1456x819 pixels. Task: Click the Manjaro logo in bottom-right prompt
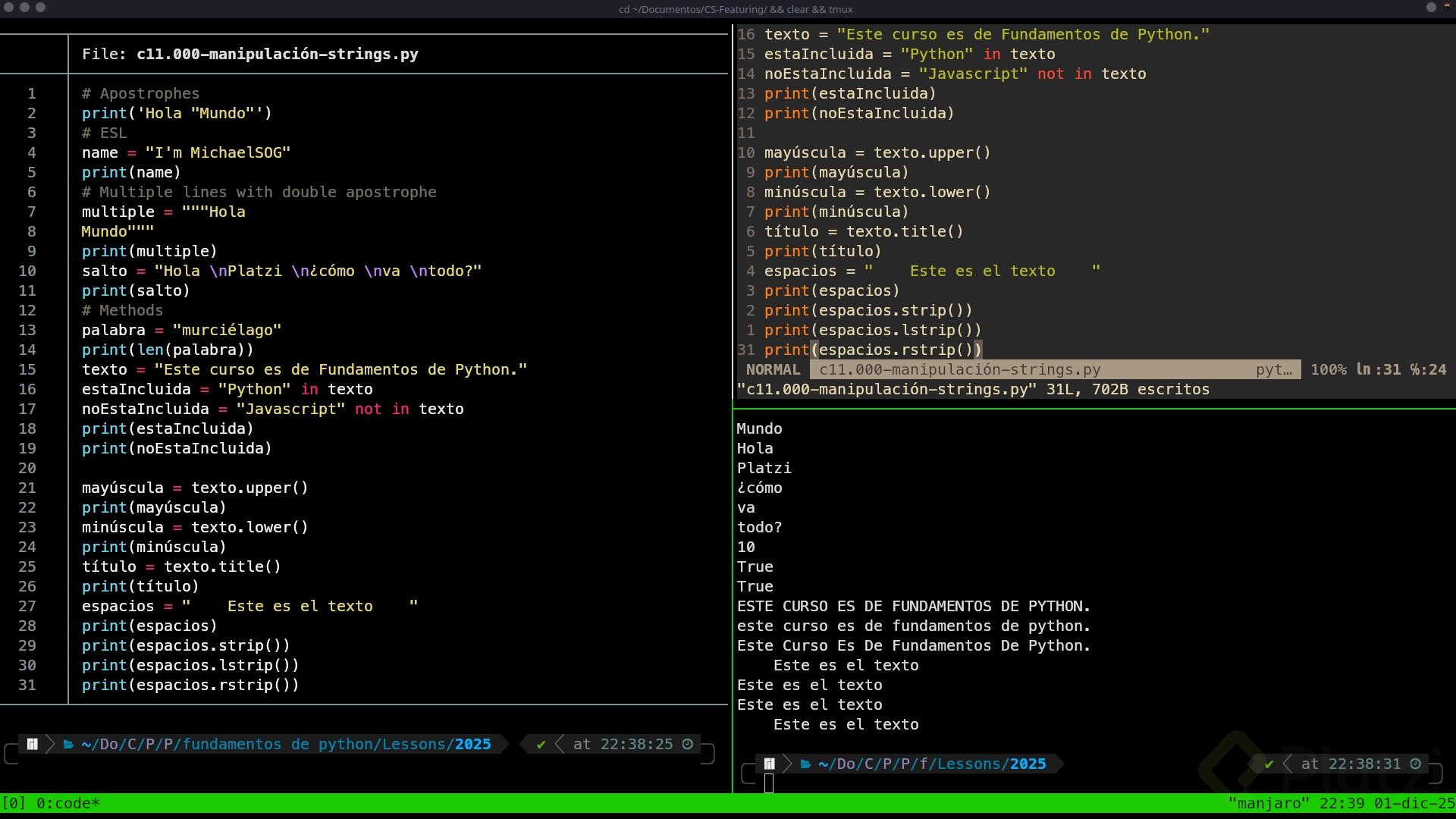click(769, 764)
